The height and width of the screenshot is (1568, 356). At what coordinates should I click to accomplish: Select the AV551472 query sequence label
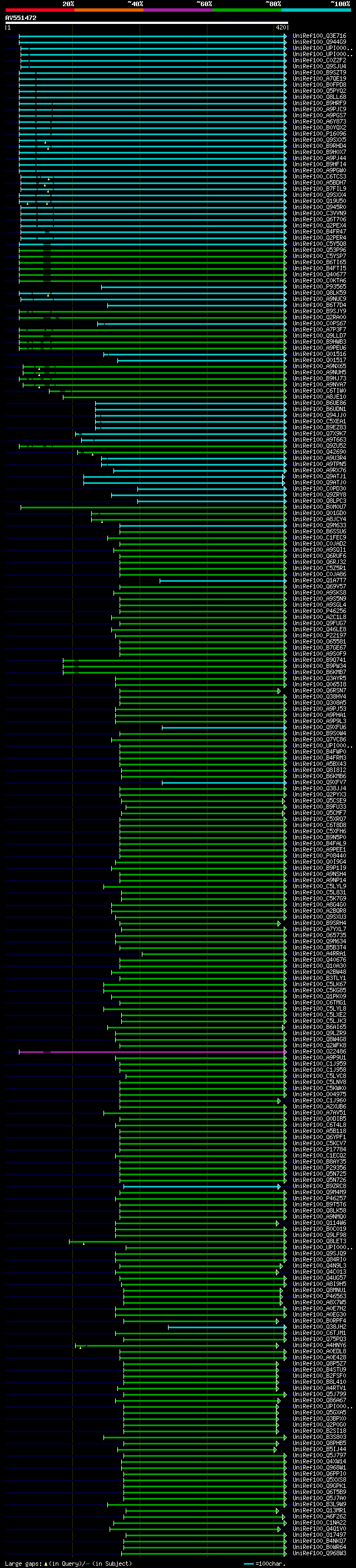coord(21,18)
